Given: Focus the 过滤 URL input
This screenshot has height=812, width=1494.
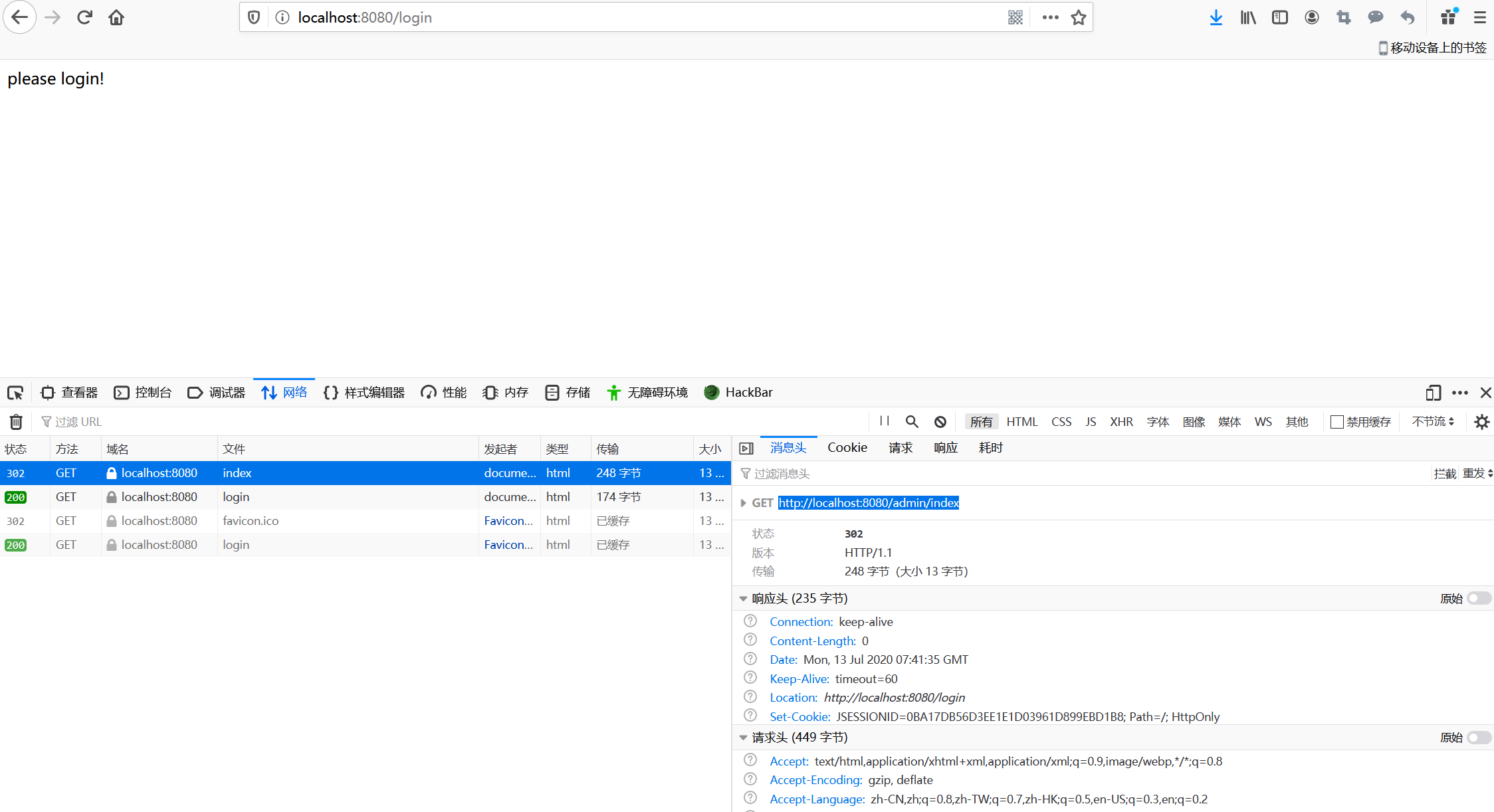Looking at the screenshot, I should click(452, 421).
